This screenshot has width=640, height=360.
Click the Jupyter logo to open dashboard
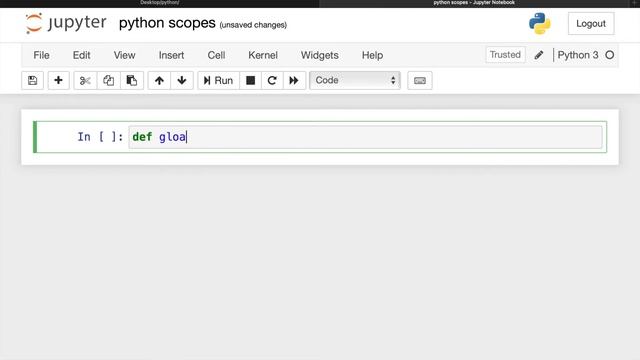click(65, 23)
